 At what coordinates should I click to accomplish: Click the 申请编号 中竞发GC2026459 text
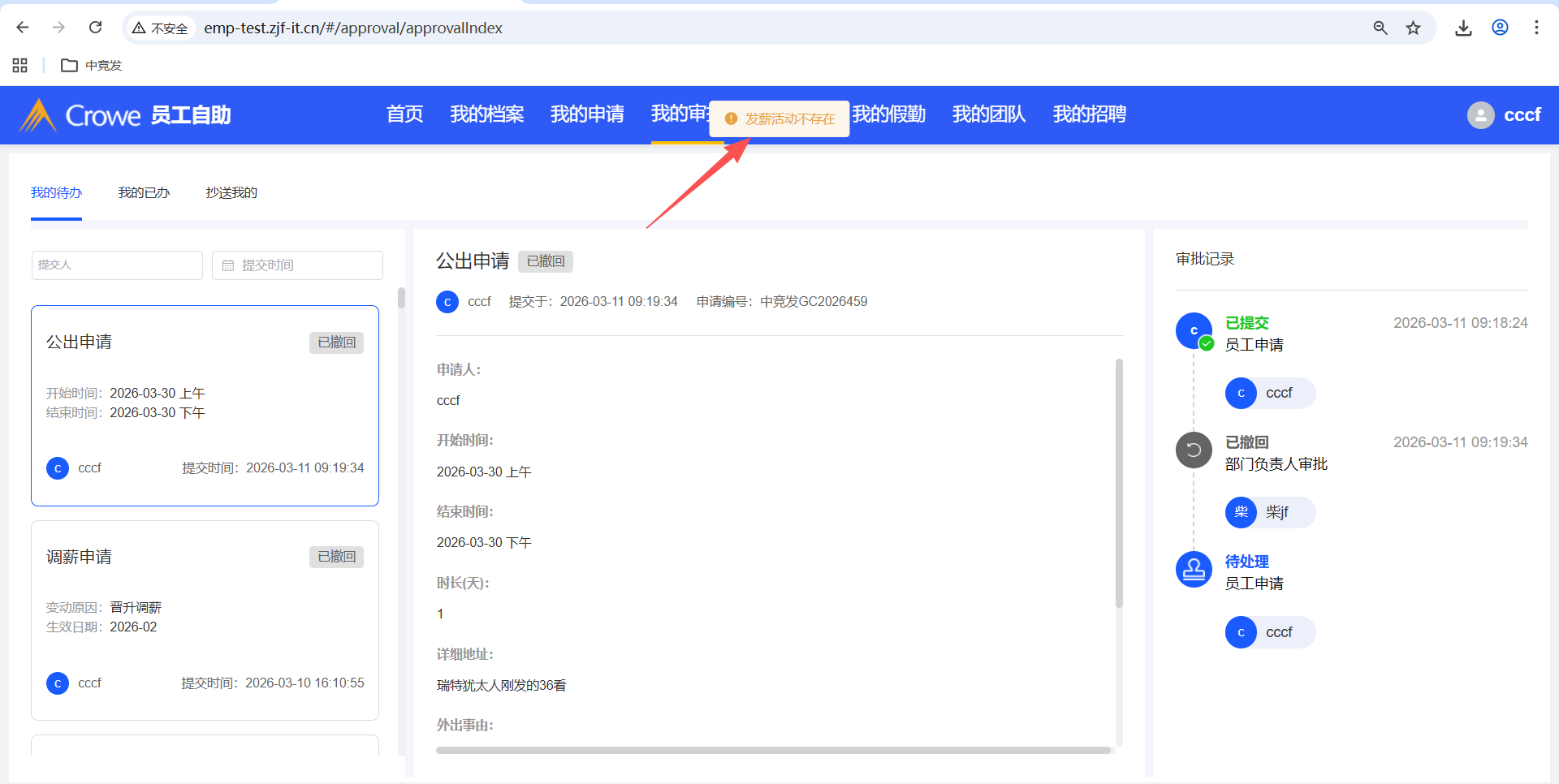[782, 302]
